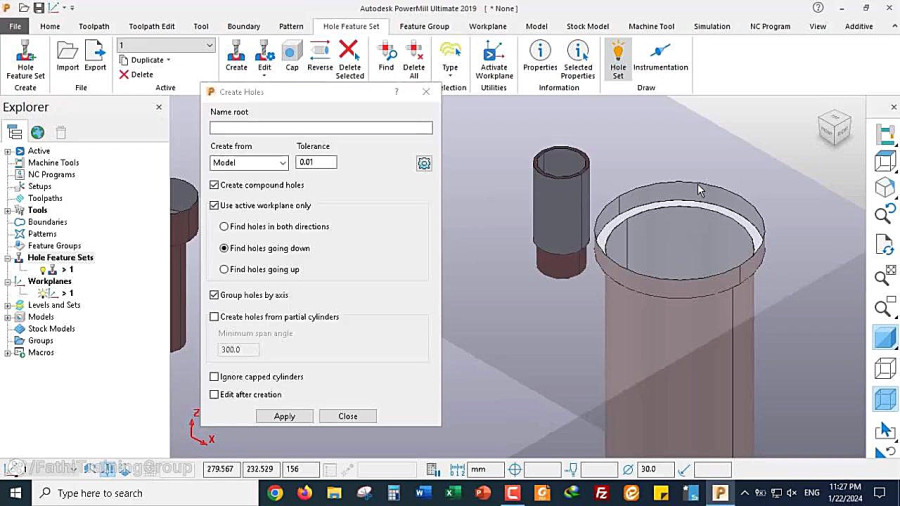Select the Stock Models tree item

click(51, 329)
